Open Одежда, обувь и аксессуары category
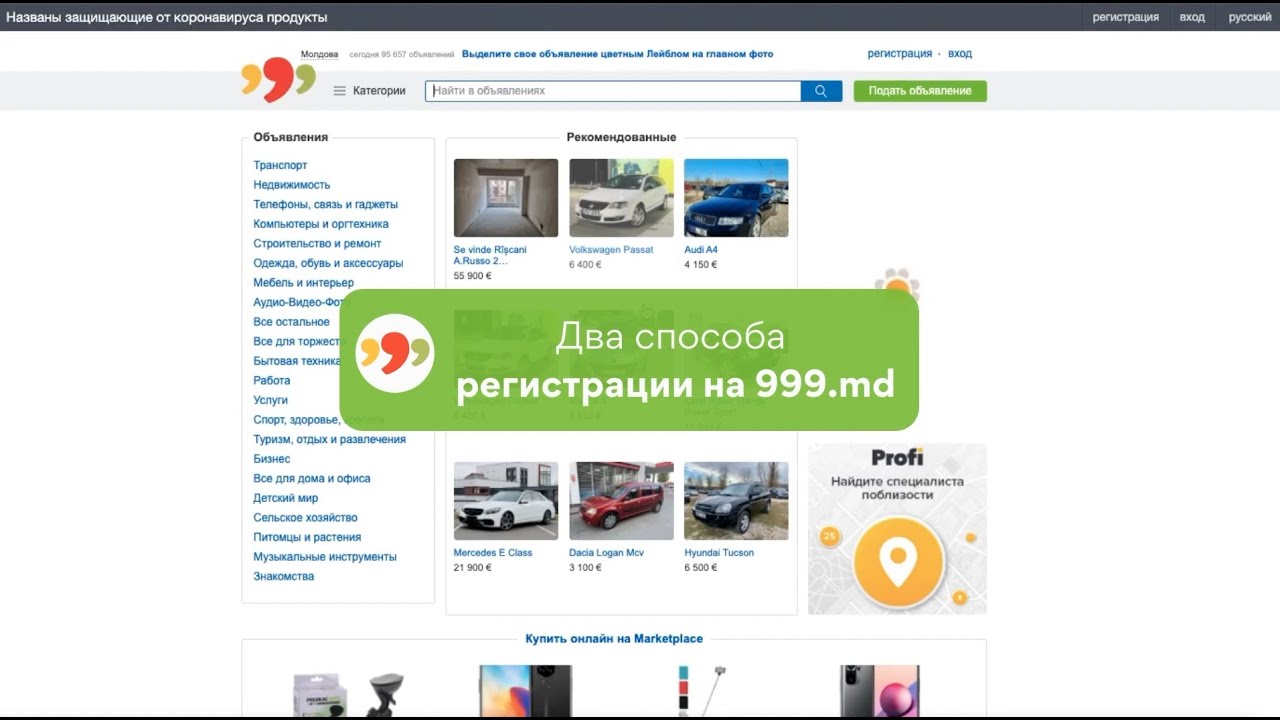 pos(328,263)
